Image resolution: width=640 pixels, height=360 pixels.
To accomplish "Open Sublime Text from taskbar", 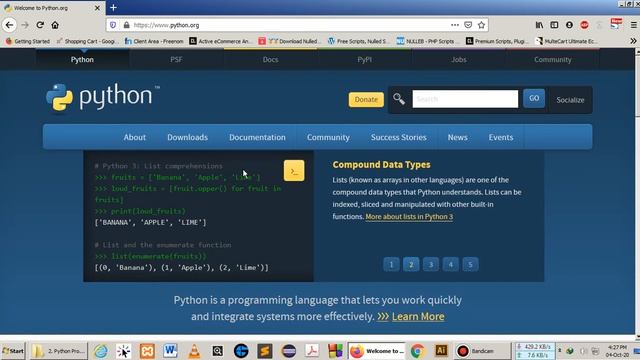I will click(x=264, y=351).
